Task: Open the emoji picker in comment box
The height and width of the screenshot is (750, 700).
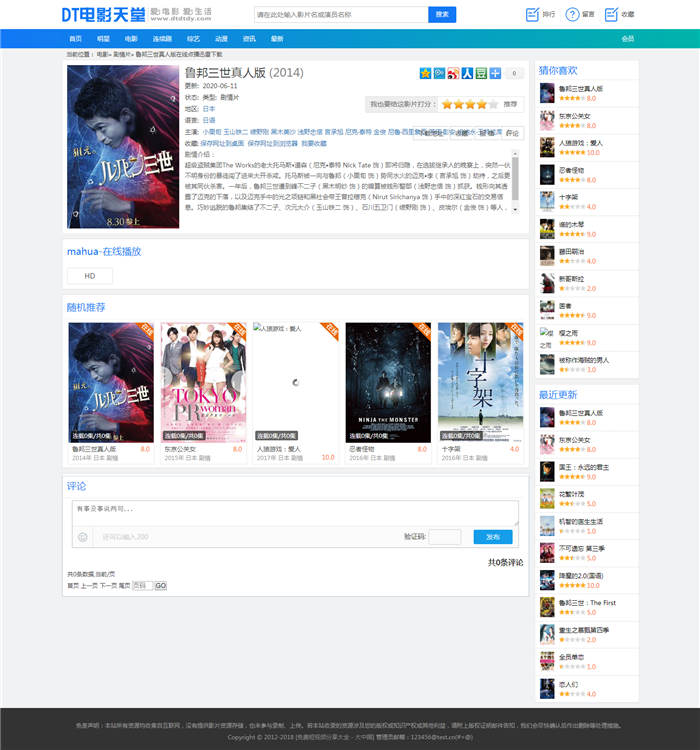Action: click(83, 537)
